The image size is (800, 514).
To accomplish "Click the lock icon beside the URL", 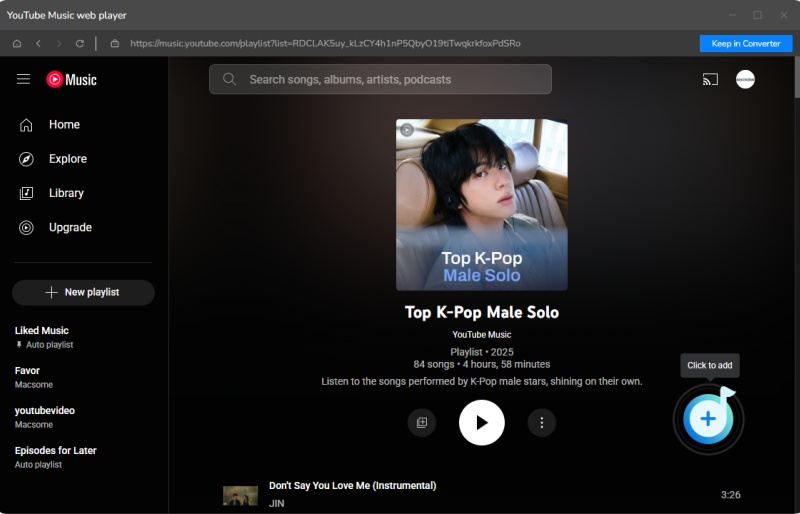I will [x=115, y=43].
